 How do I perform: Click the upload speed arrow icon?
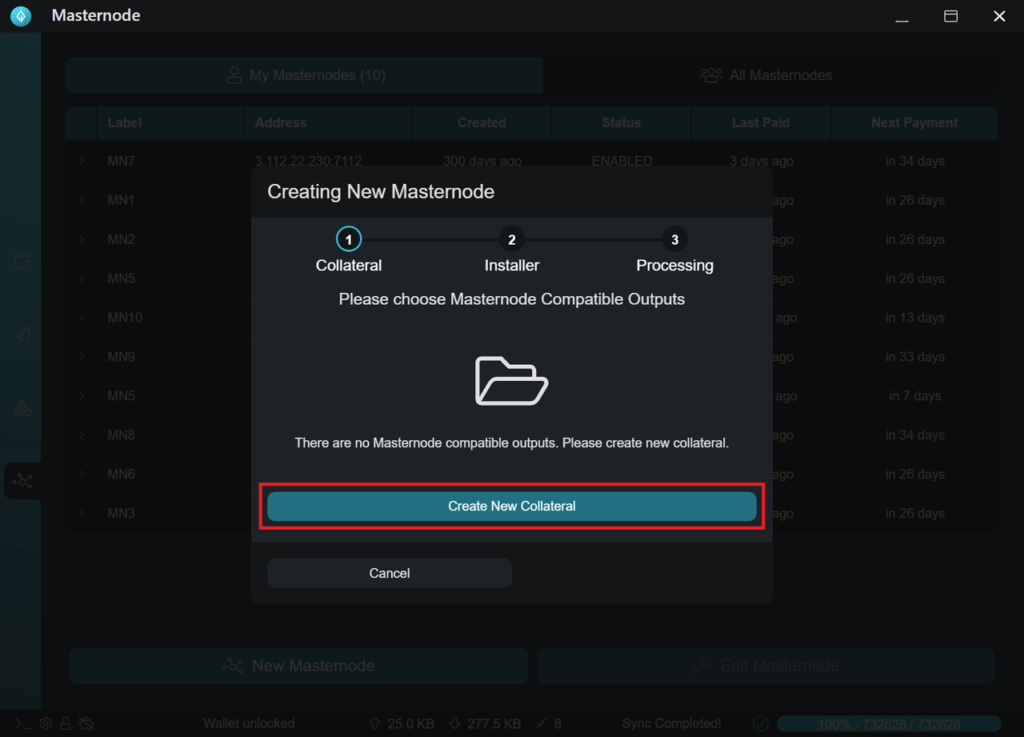coord(374,723)
